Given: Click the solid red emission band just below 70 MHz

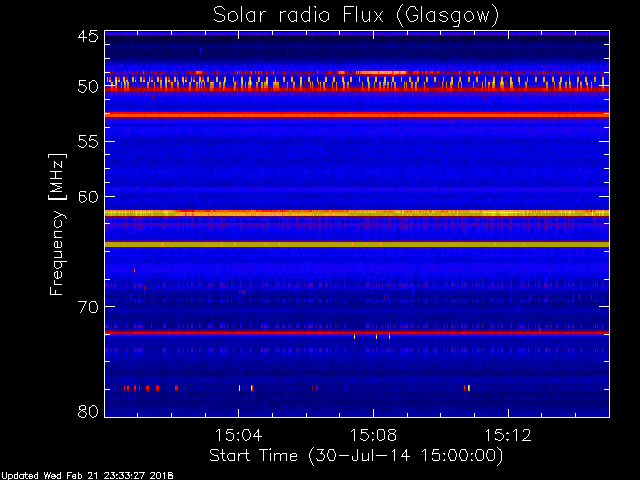Looking at the screenshot, I should tap(357, 333).
